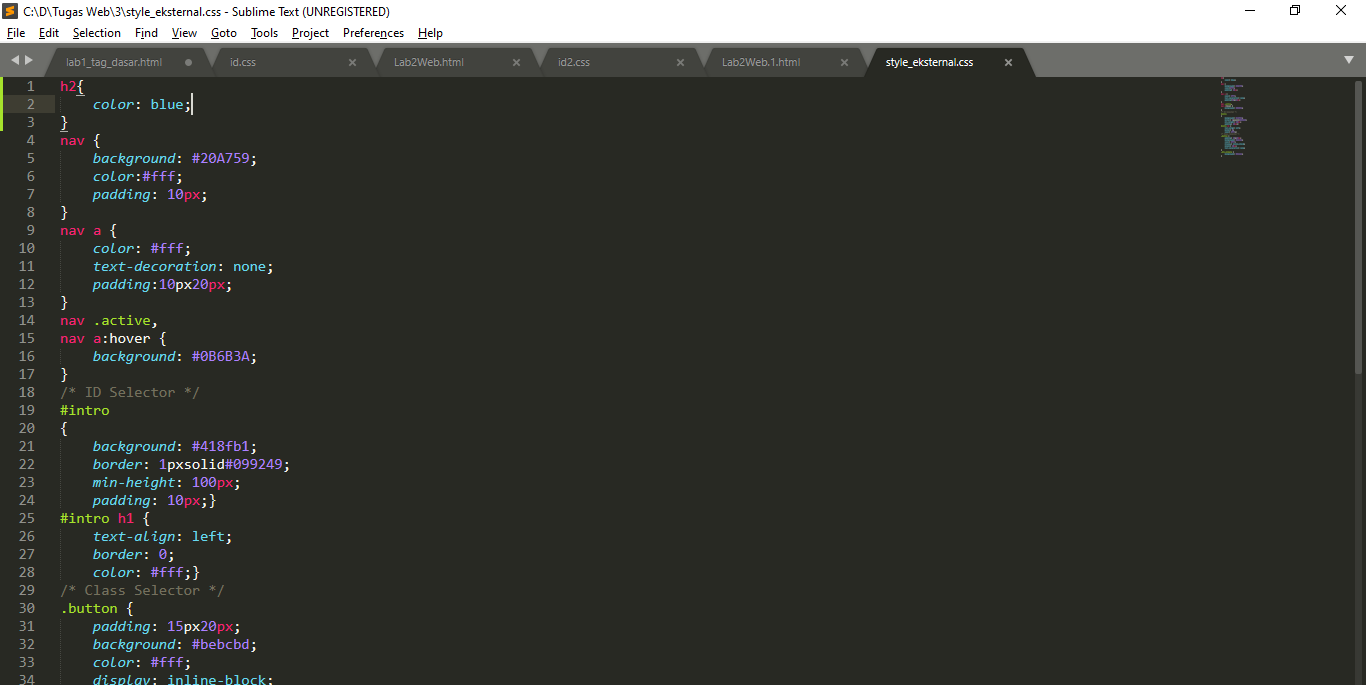Image resolution: width=1366 pixels, height=685 pixels.
Task: Close the Lab2Web.1.html tab
Action: pyautogui.click(x=844, y=61)
